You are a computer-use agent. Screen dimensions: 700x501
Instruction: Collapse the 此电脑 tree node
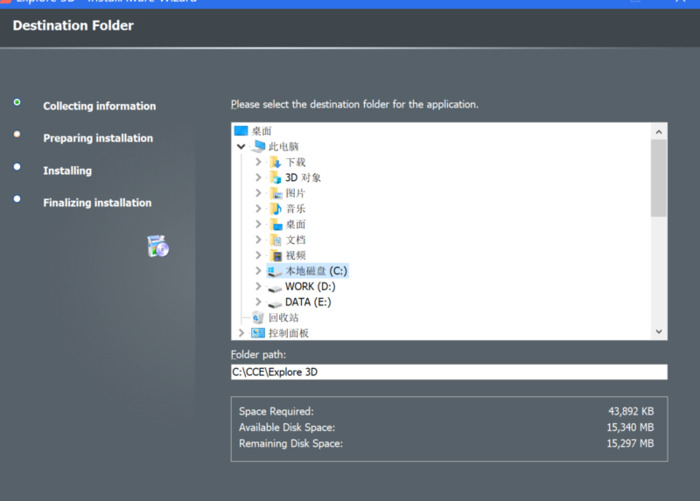pos(241,147)
